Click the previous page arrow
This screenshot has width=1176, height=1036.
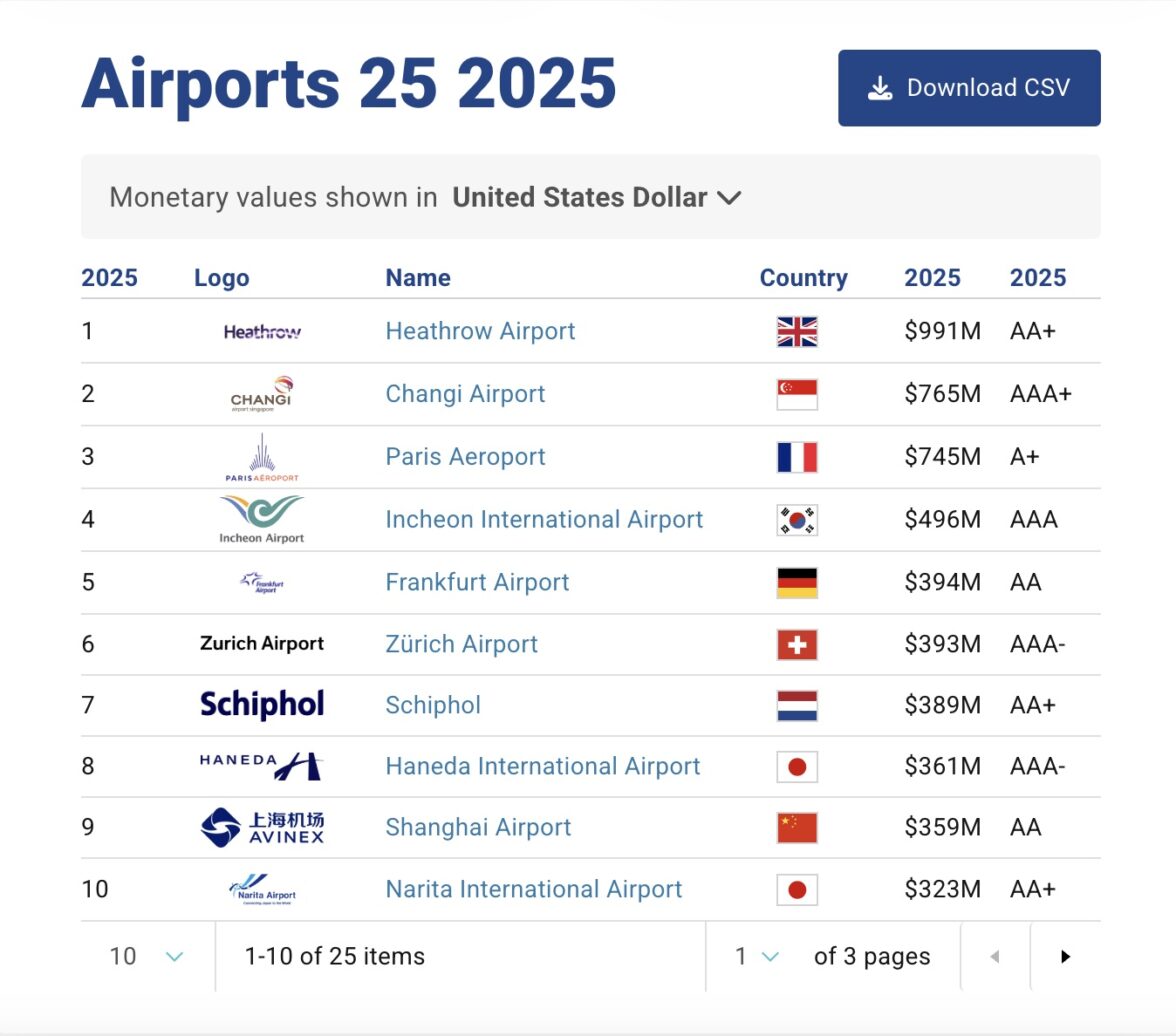[x=994, y=956]
